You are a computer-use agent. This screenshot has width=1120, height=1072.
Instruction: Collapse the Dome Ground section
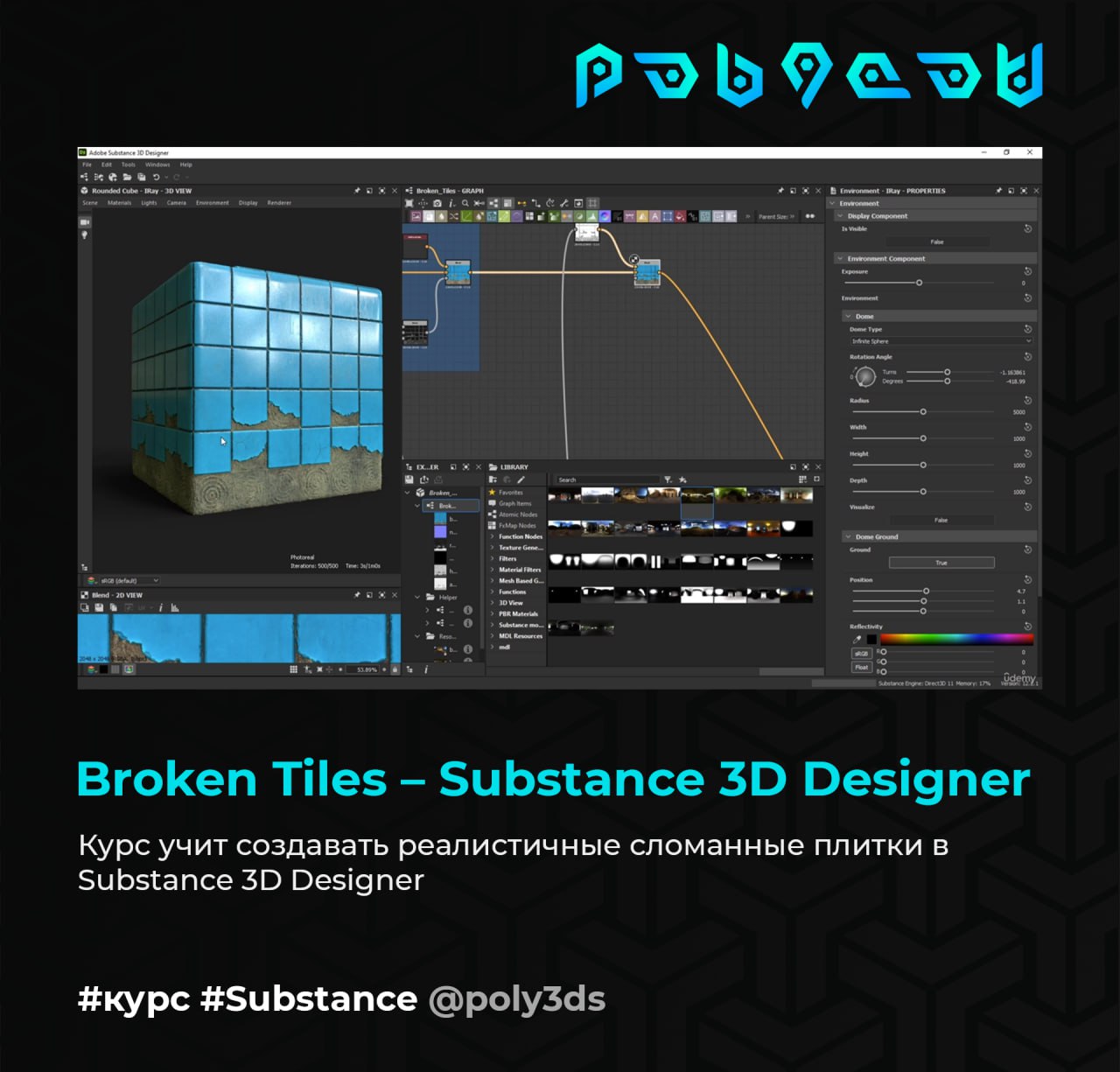[849, 536]
